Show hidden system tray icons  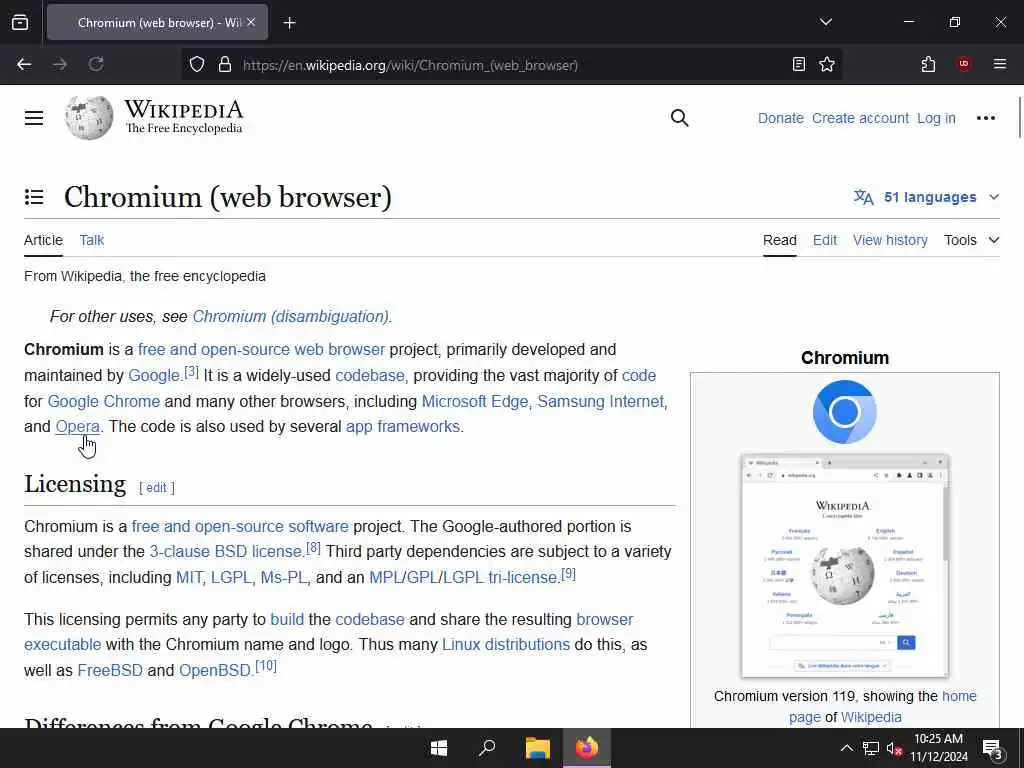tap(846, 748)
